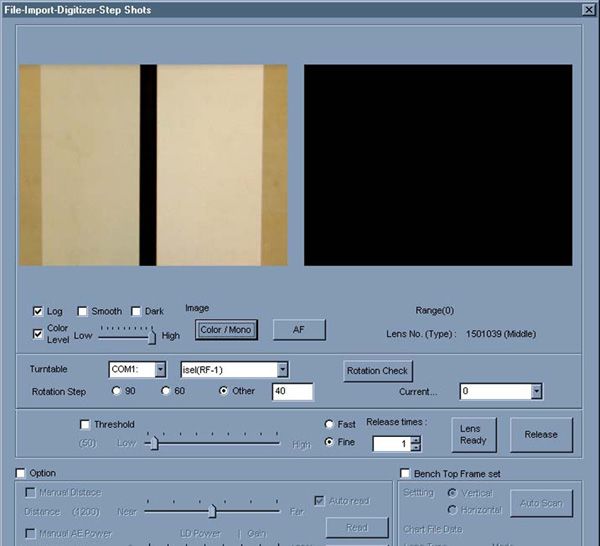
Task: Increase Release times with up arrow
Action: pos(416,440)
